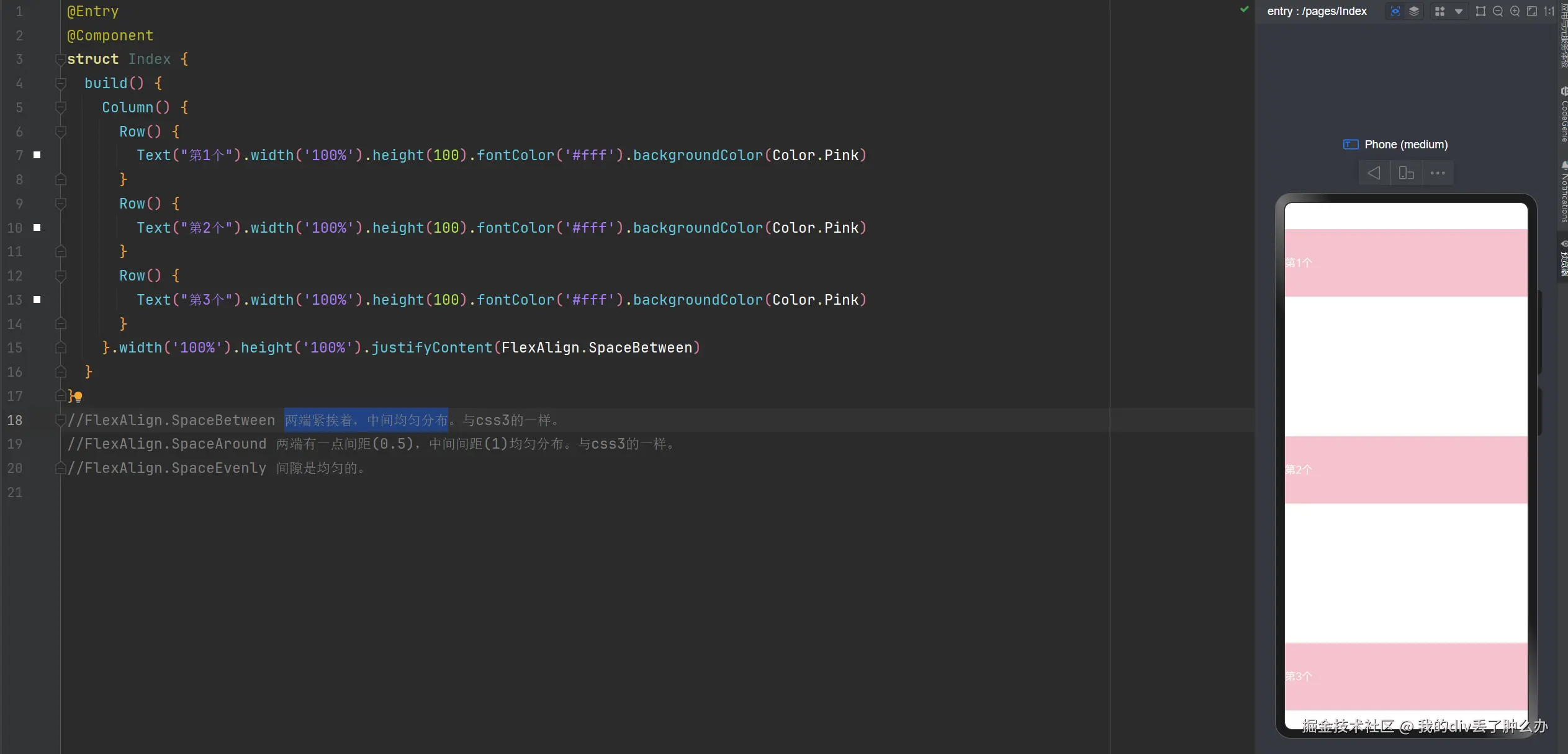The width and height of the screenshot is (1568, 754).
Task: Toggle the gutter marker on line 10
Action: (x=37, y=228)
